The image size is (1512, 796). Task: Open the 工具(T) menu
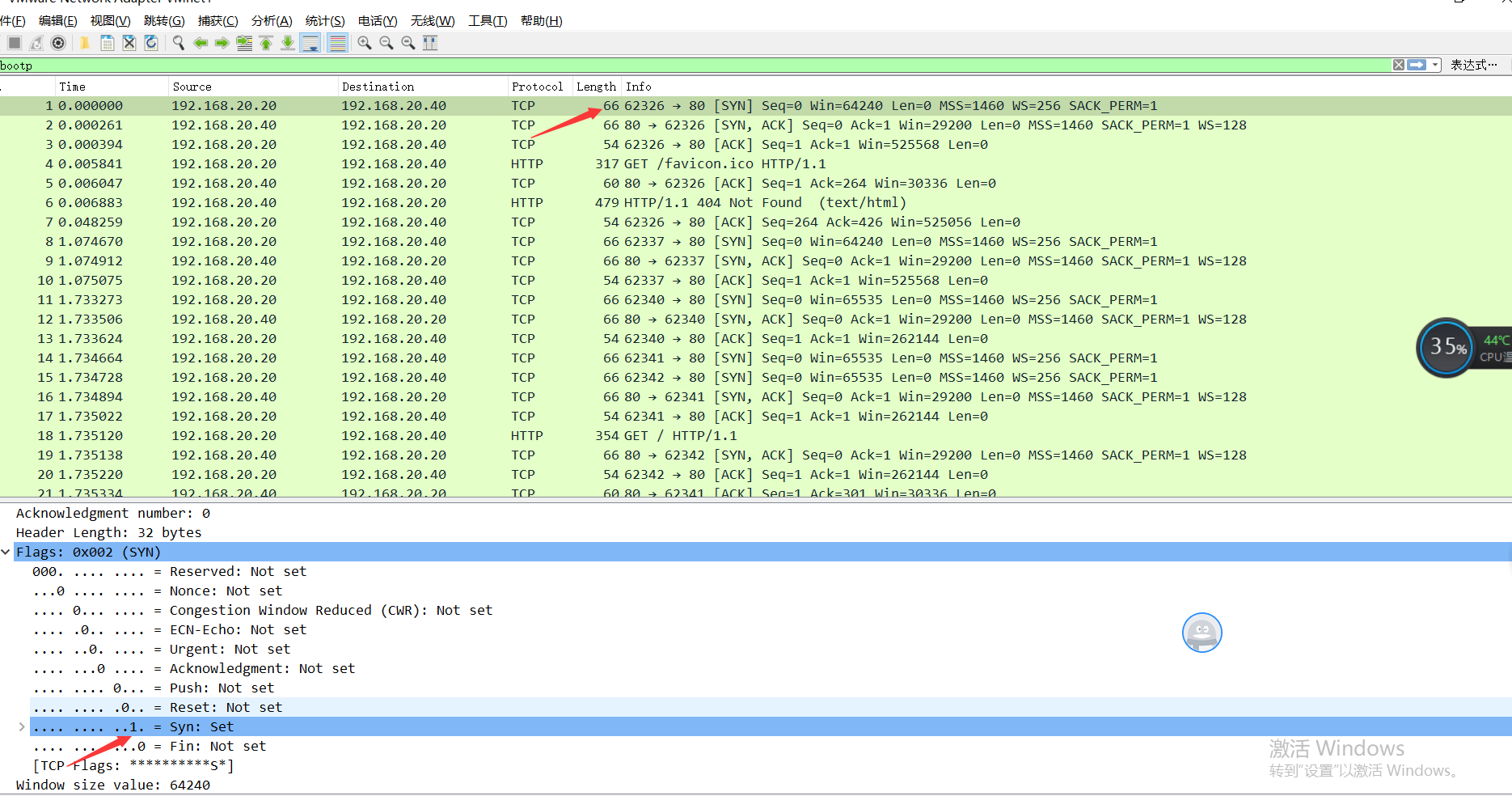[x=488, y=21]
